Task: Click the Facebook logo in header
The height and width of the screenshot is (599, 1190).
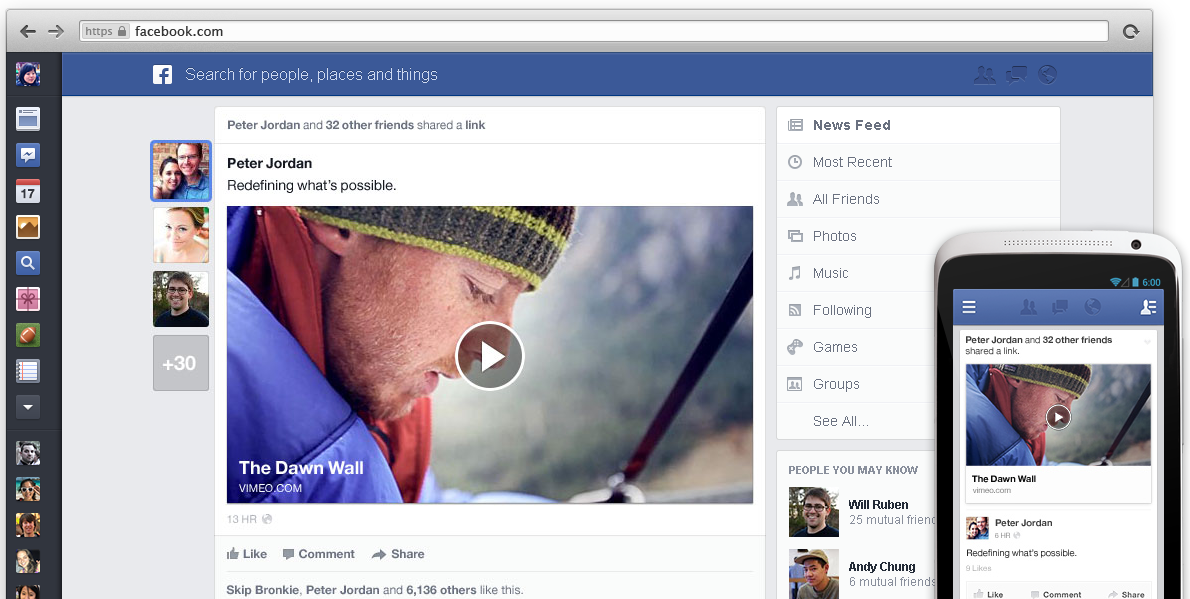Action: tap(162, 74)
